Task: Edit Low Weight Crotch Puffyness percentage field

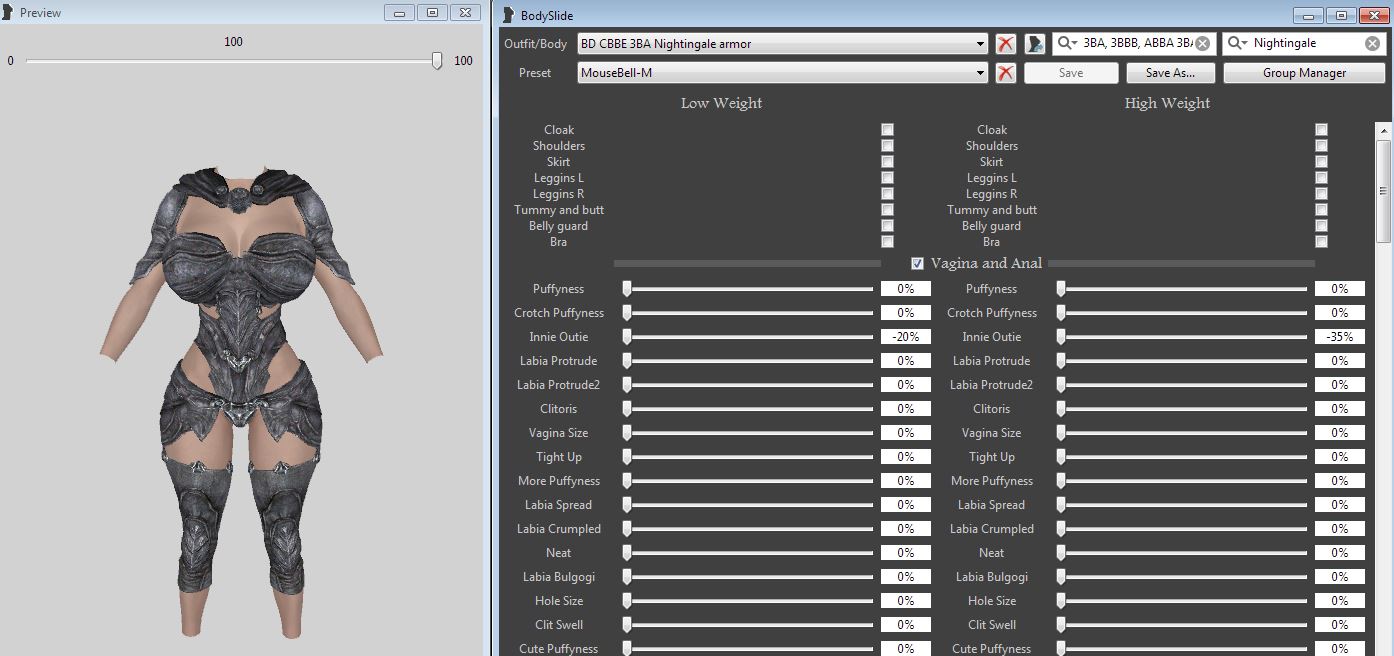Action: (905, 313)
